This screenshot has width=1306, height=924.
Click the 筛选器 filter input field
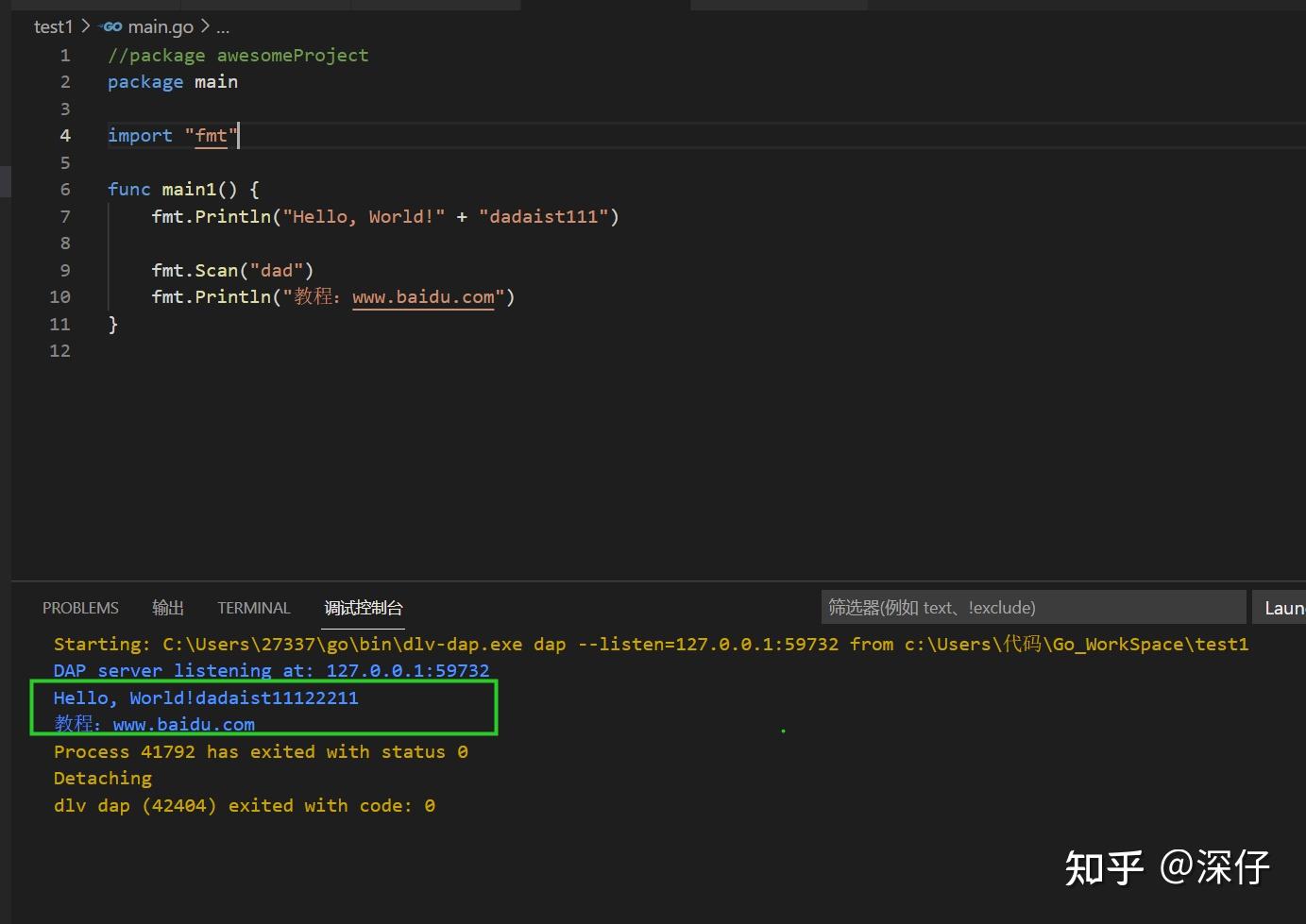1034,607
